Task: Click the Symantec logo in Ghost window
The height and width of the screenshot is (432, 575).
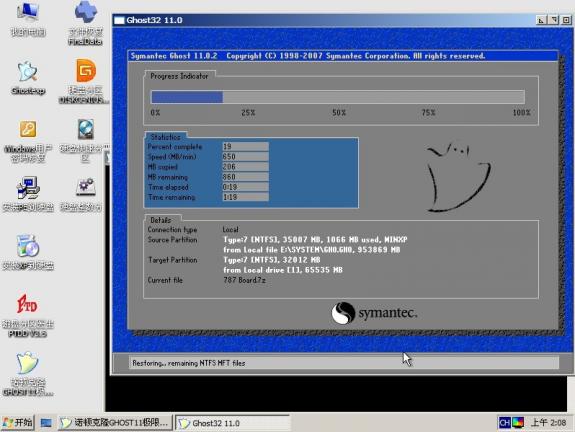Action: tap(374, 313)
